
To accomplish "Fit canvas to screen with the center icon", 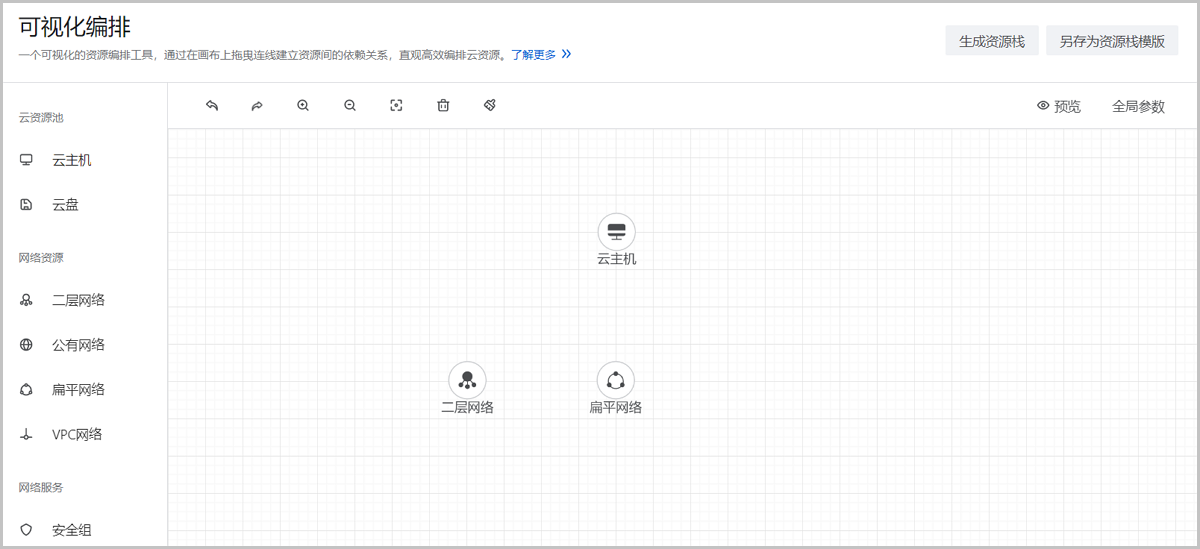I will tap(396, 106).
